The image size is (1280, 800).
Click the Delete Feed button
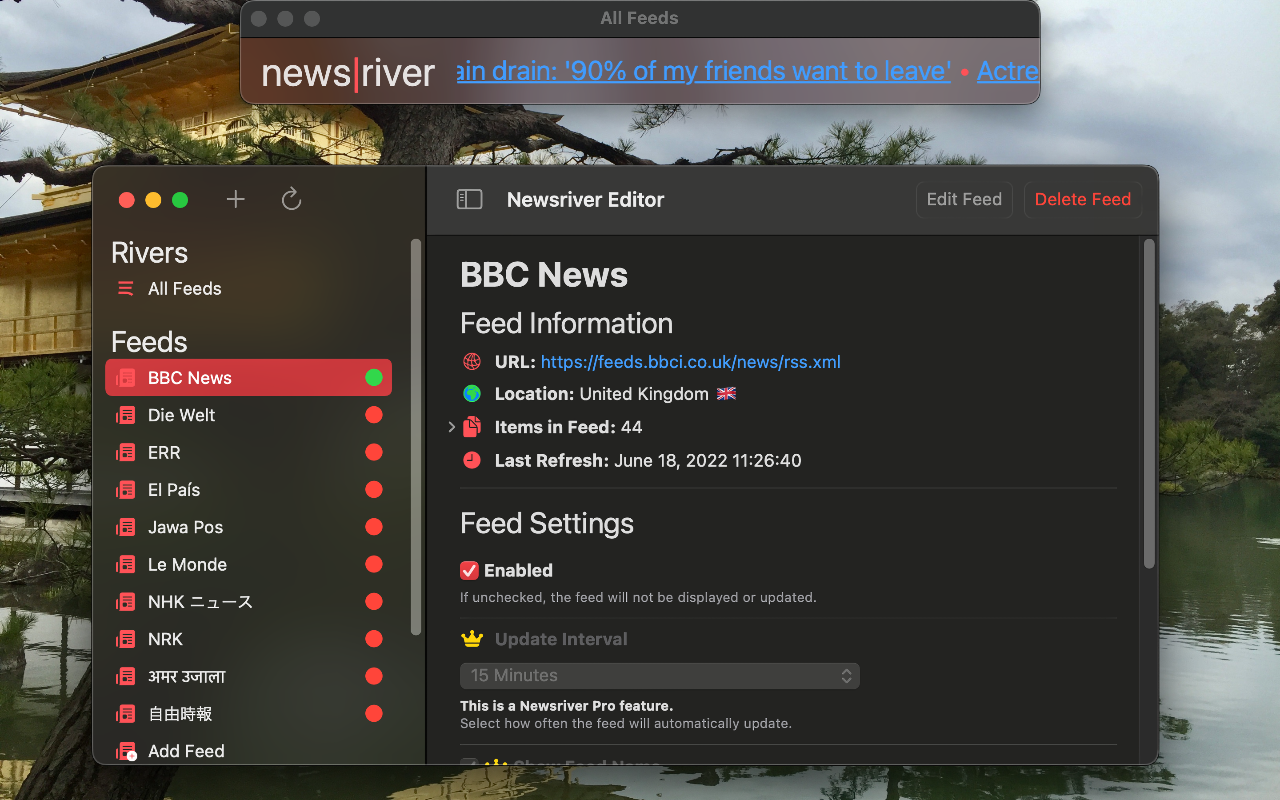[1083, 199]
